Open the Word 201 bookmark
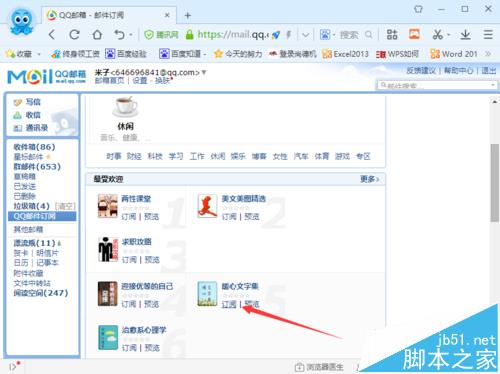This screenshot has width=500, height=374. 454,54
